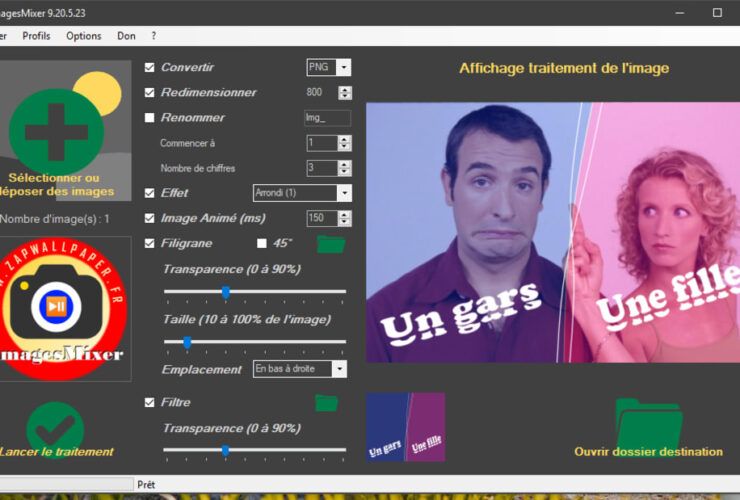Image resolution: width=740 pixels, height=500 pixels.
Task: Click the 'Commencer à' spinner arrows
Action: coord(345,143)
